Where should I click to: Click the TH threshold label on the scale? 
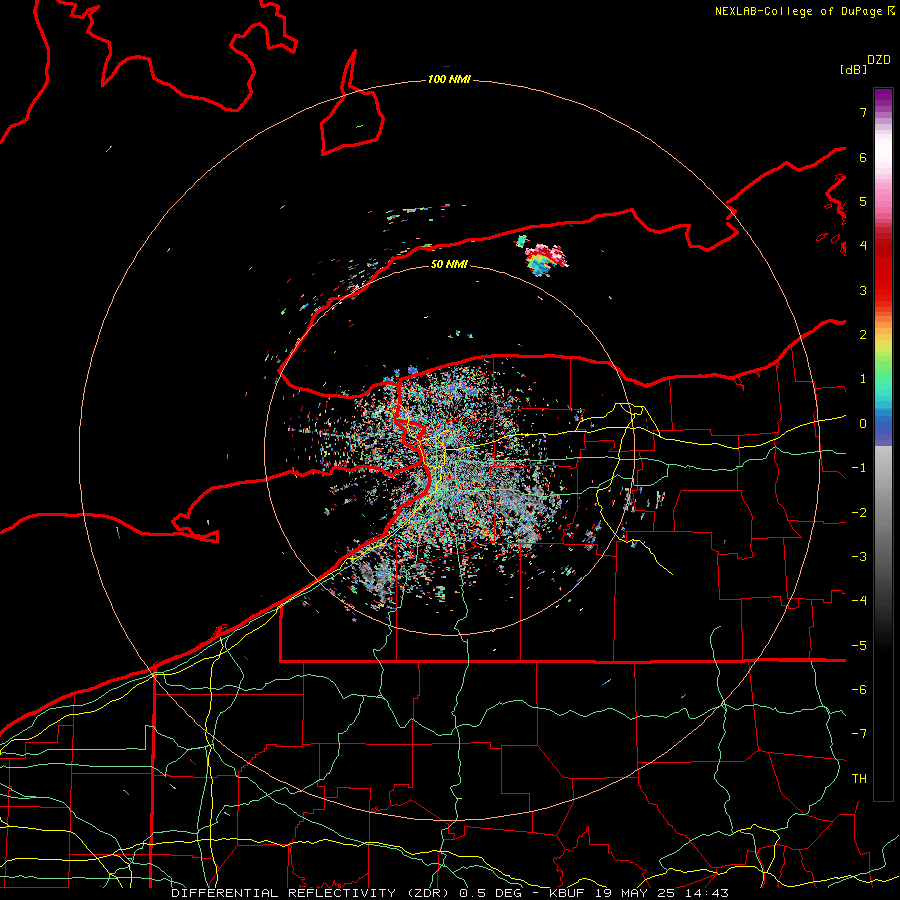pos(859,779)
